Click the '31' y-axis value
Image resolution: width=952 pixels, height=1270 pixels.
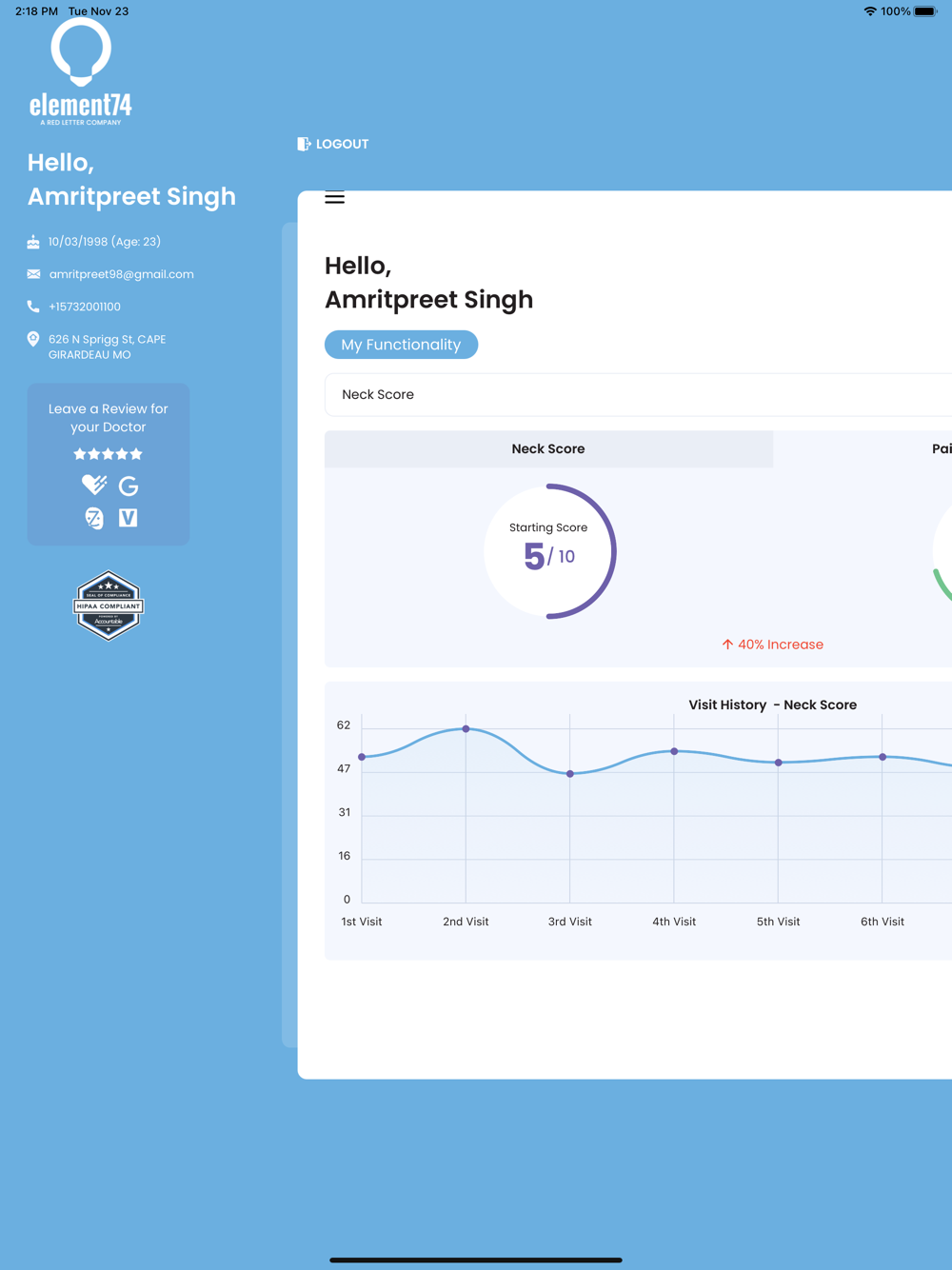[345, 812]
